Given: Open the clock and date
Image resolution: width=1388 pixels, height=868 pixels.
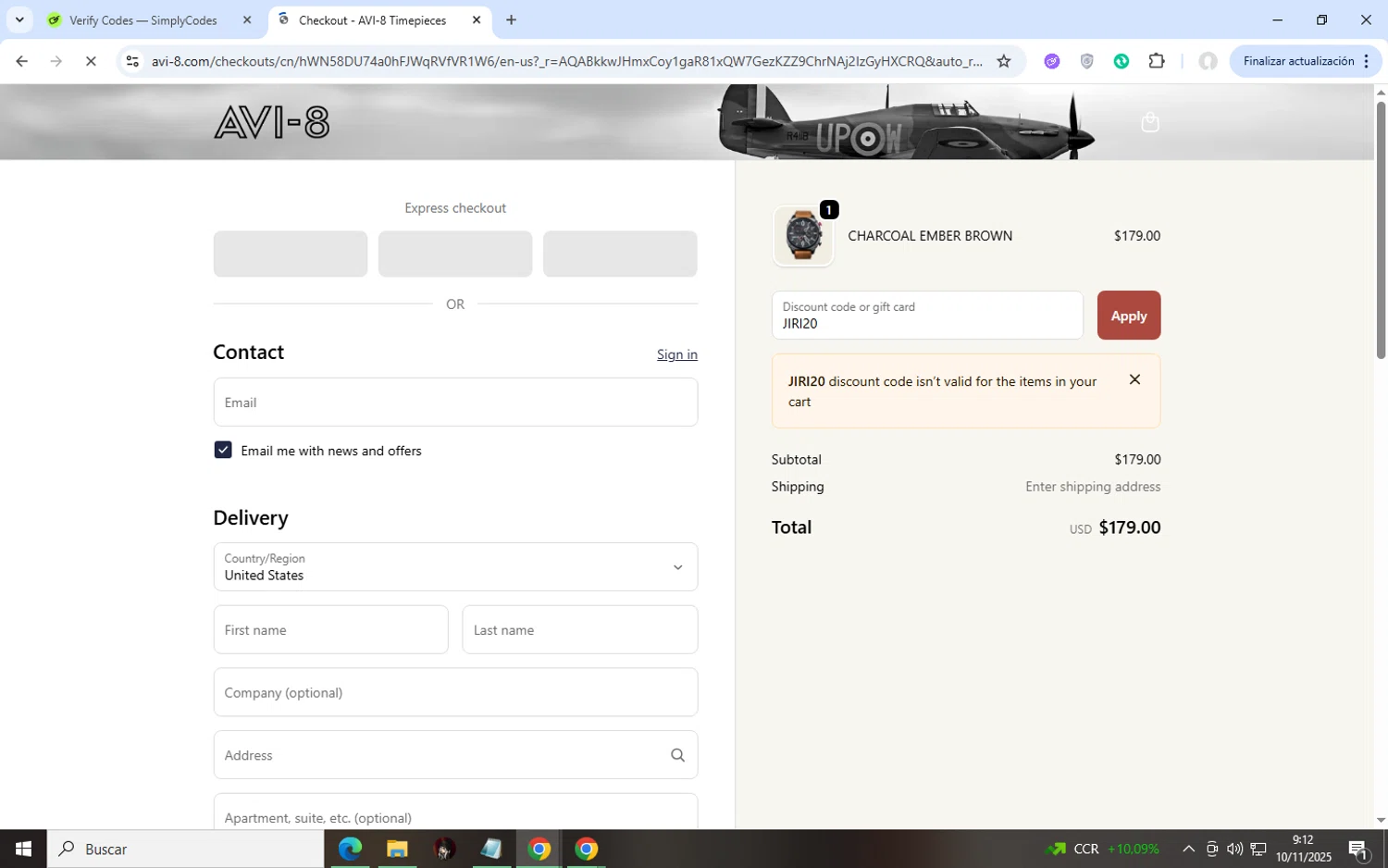Looking at the screenshot, I should click(x=1303, y=849).
